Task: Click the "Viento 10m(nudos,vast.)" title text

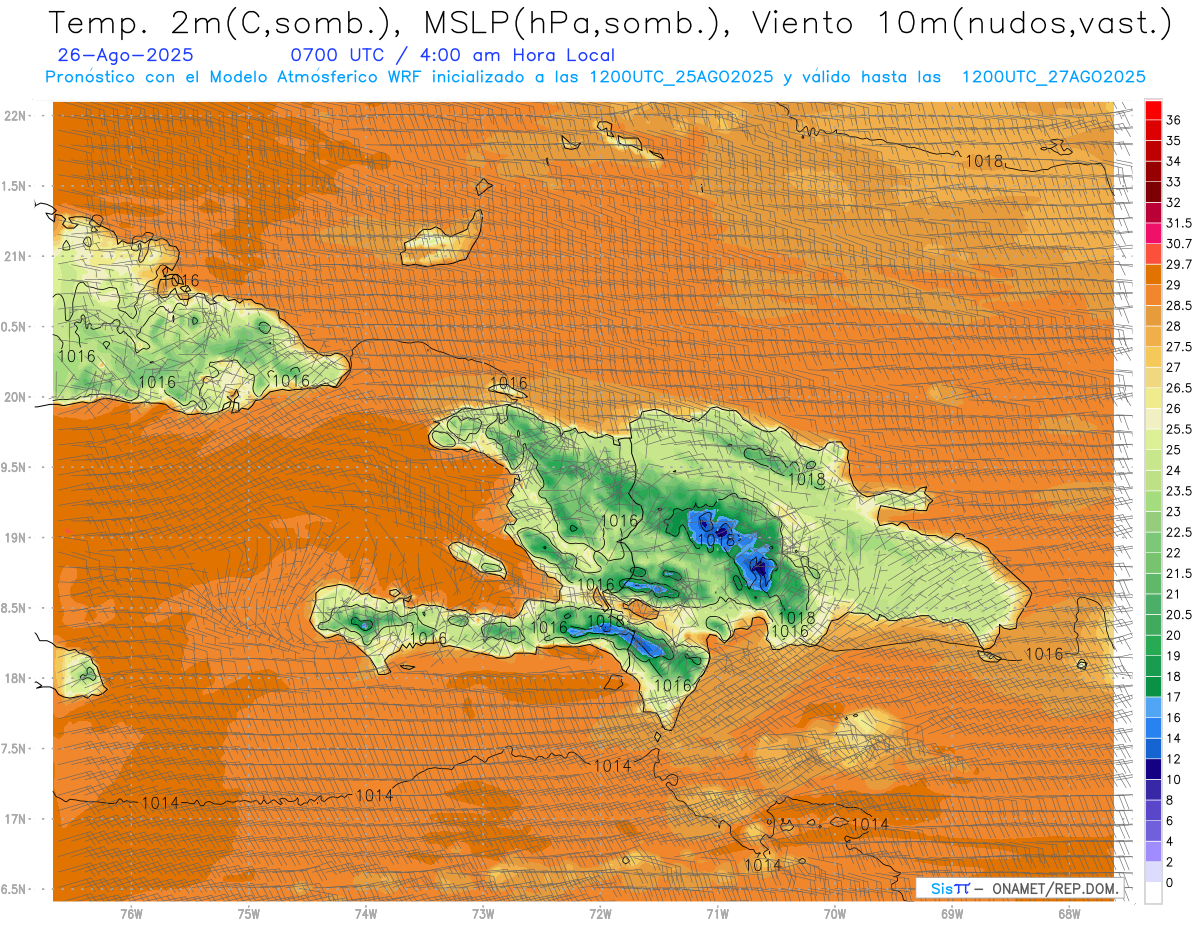Action: point(961,24)
